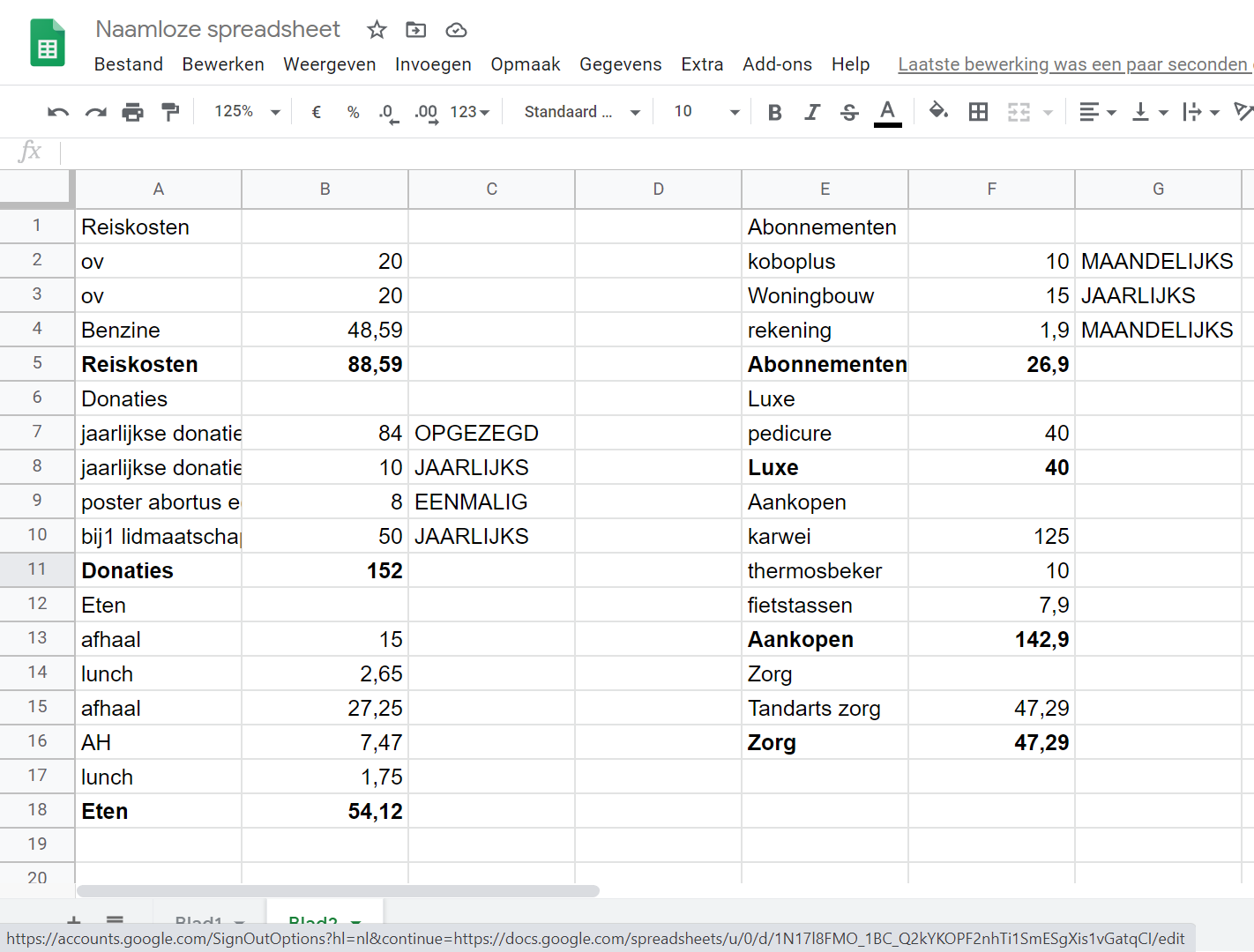Select cell showing 54,12
The image size is (1254, 952).
[x=325, y=811]
